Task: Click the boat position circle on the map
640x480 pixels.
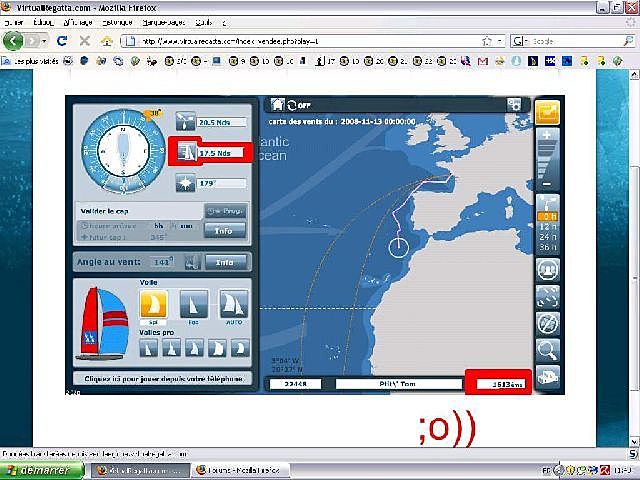Action: click(x=398, y=248)
